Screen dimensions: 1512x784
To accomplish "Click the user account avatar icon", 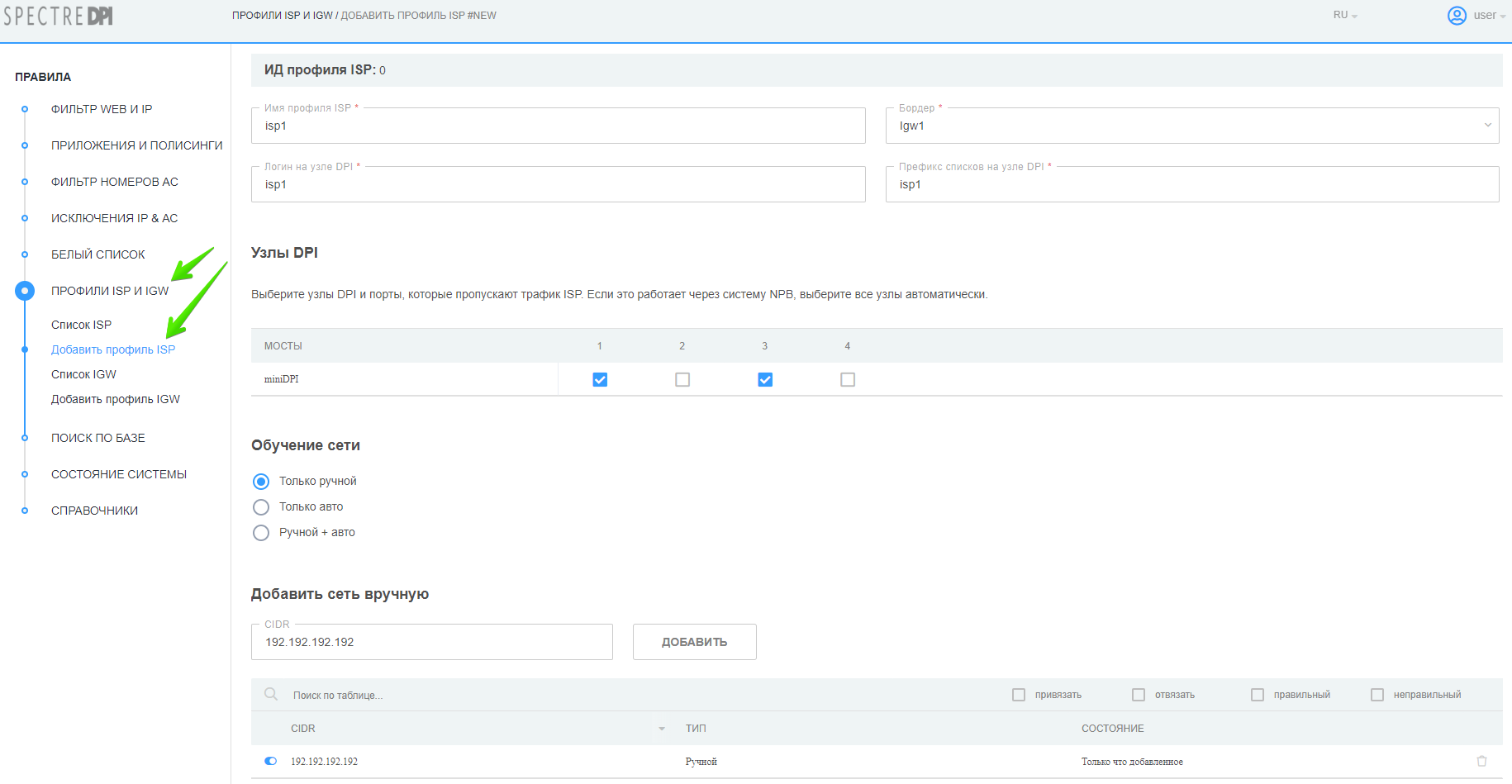I will point(1457,16).
